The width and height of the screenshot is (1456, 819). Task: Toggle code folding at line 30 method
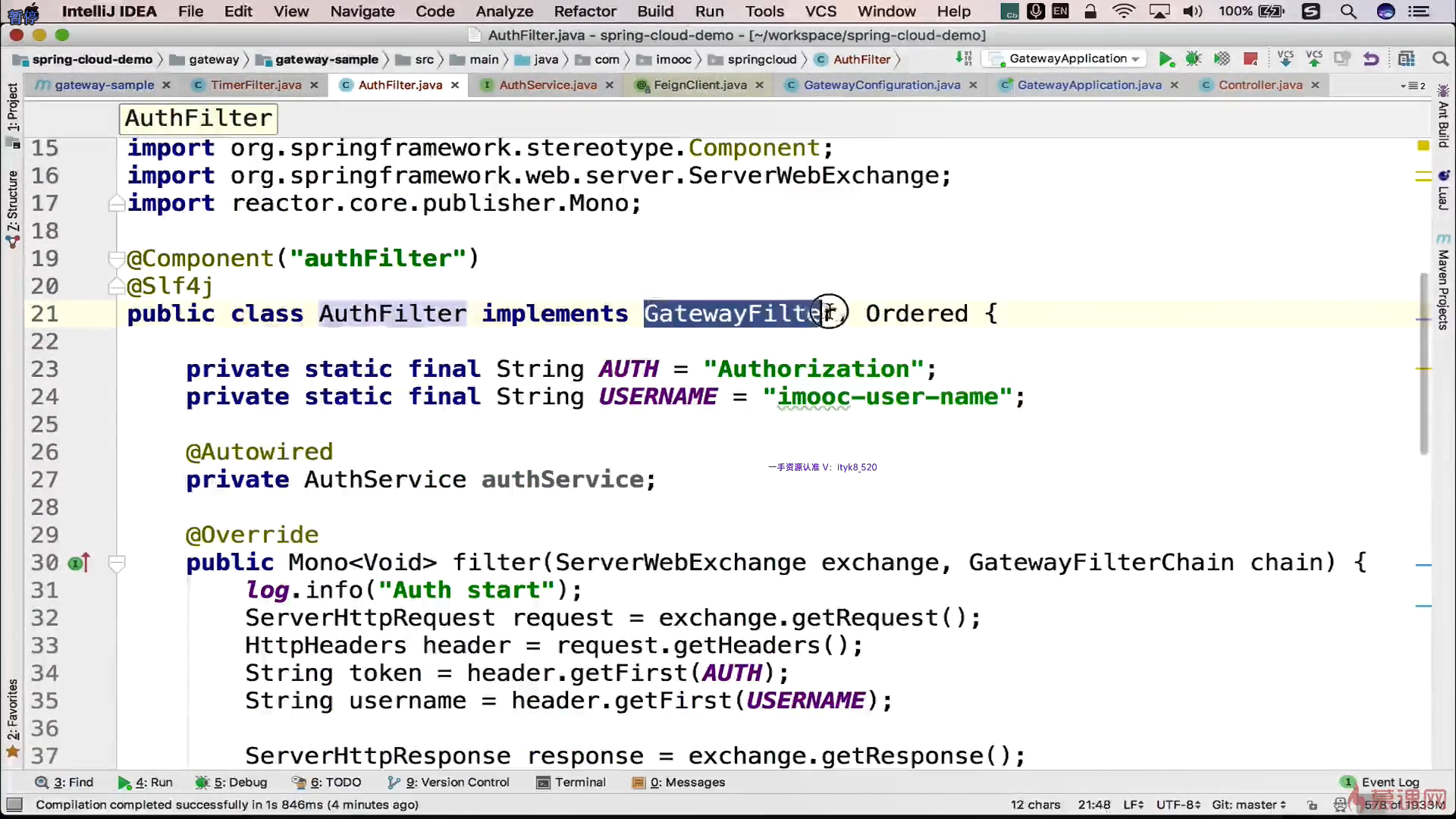pos(117,563)
